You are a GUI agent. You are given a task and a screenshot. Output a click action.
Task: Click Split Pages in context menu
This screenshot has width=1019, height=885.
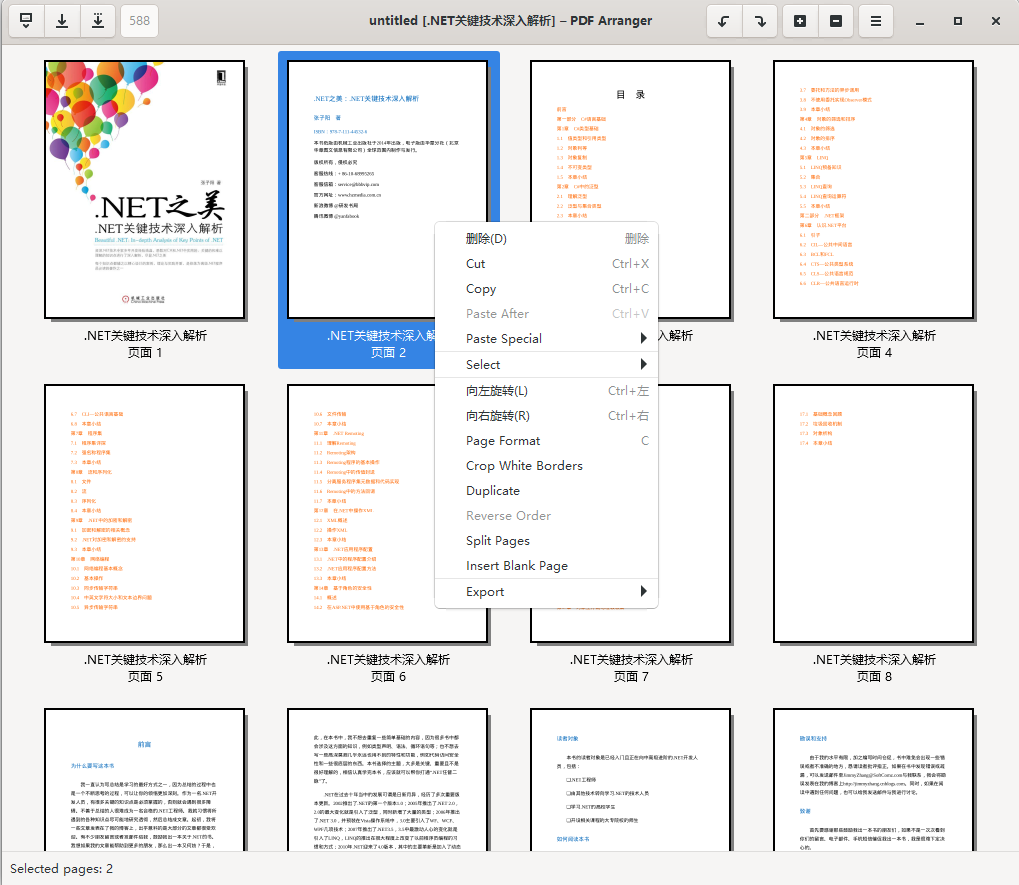coord(547,541)
